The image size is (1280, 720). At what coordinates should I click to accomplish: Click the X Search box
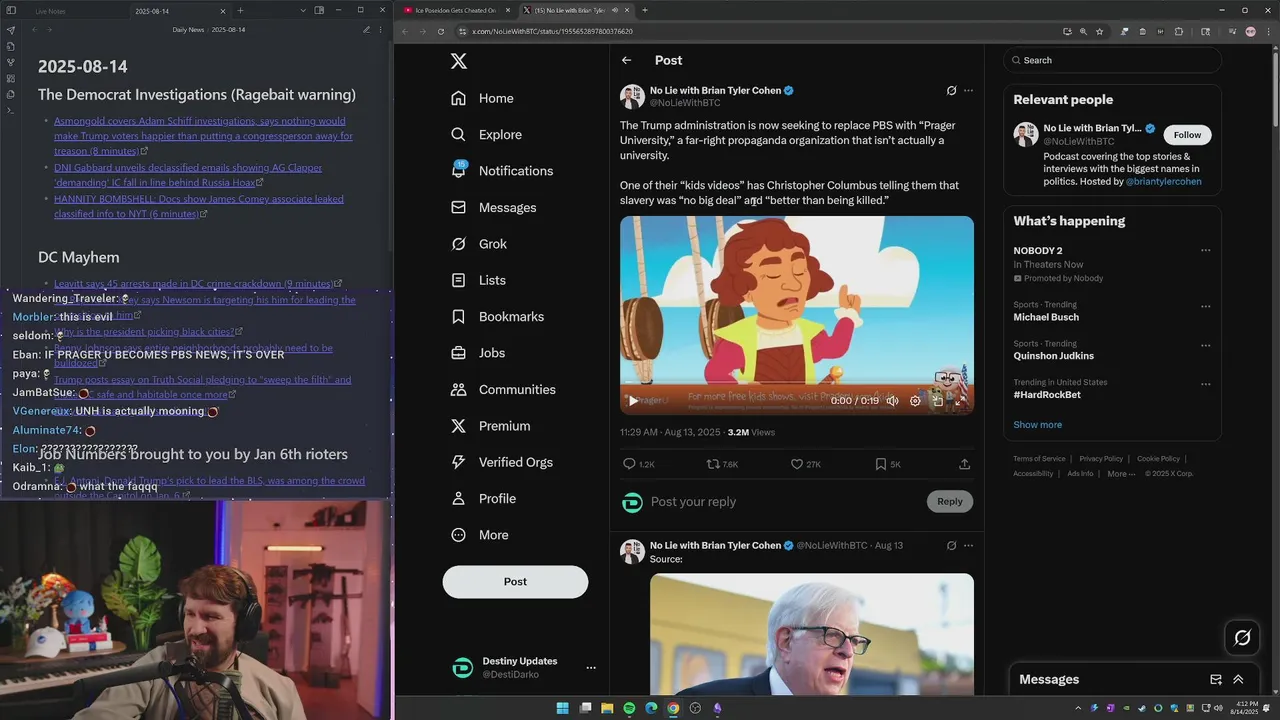click(1112, 60)
